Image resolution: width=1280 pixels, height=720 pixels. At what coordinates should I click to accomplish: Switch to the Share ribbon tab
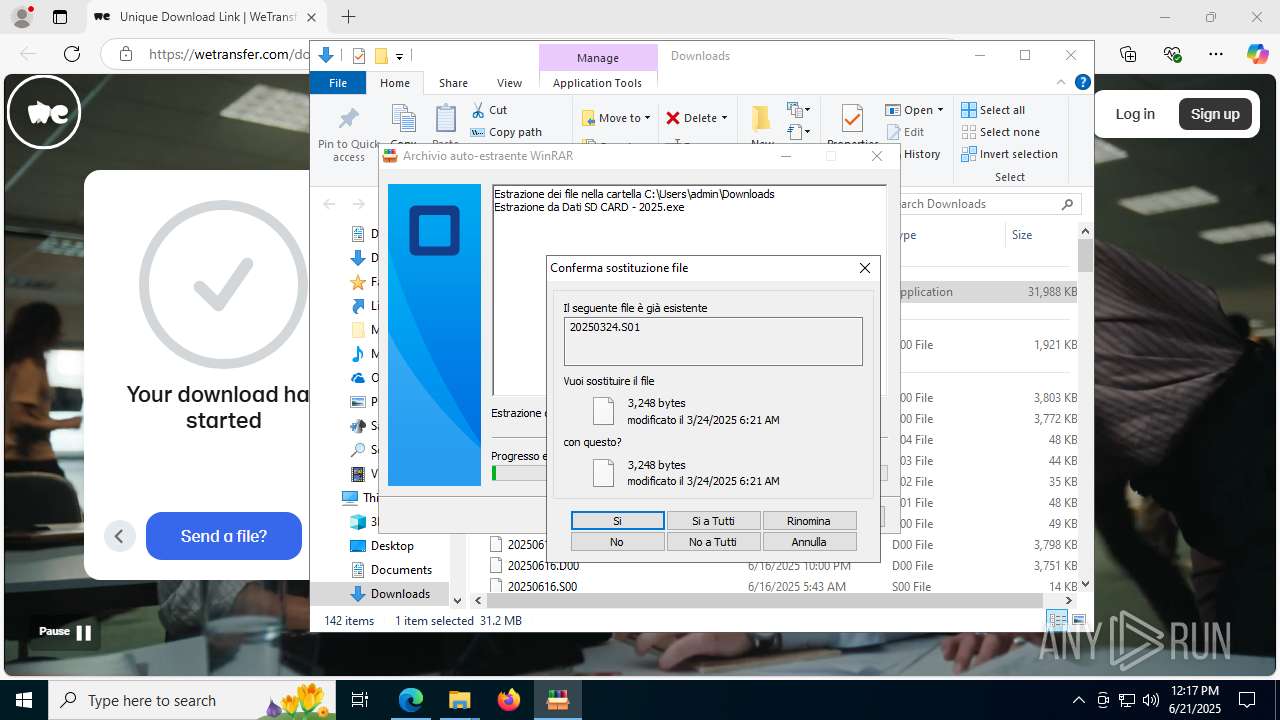coord(453,83)
